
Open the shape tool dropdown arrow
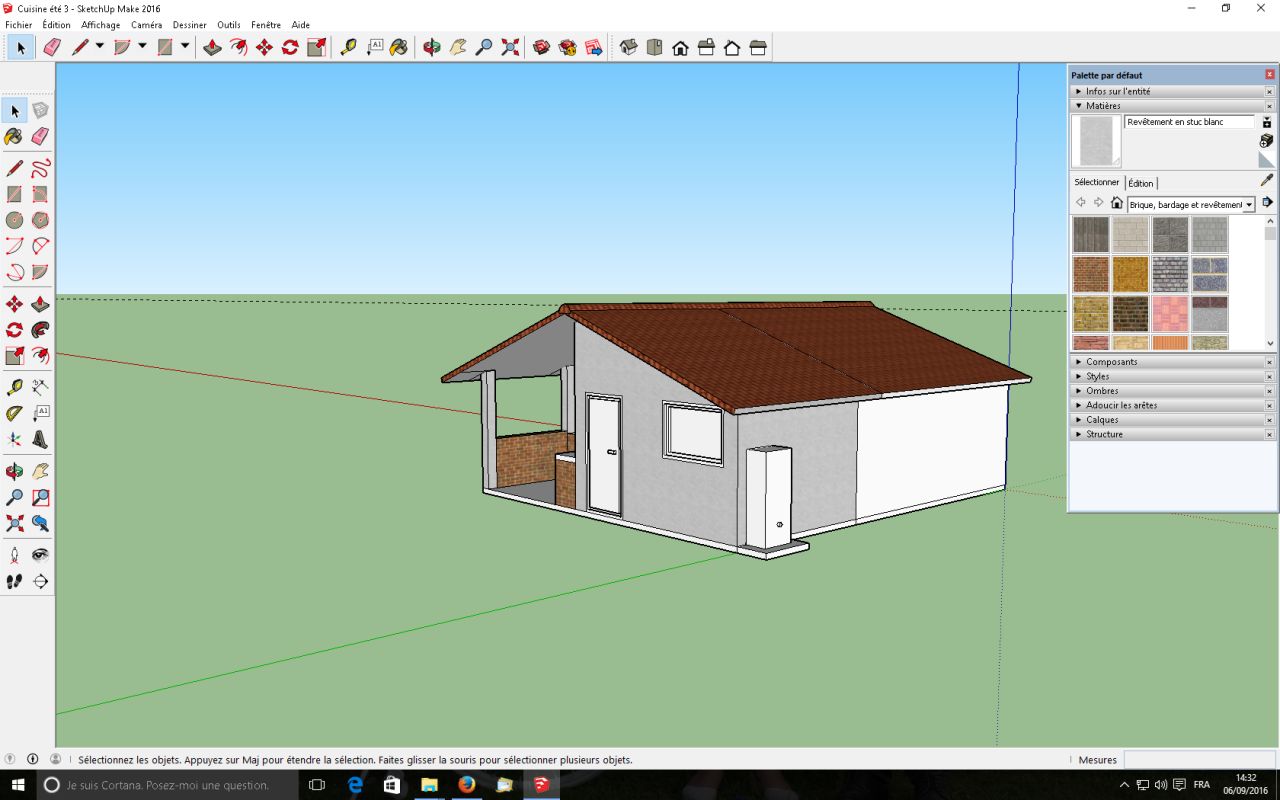click(x=185, y=47)
